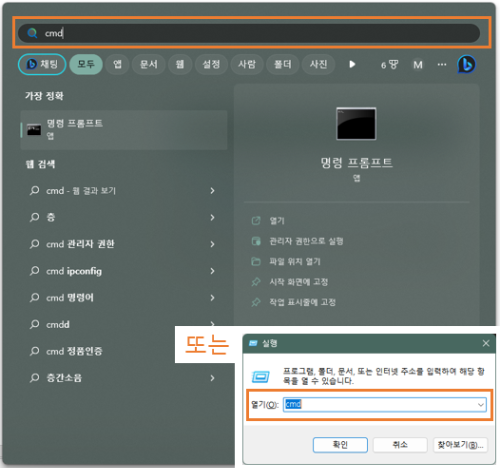Click 파일 위치 열기 action
Image resolution: width=500 pixels, height=468 pixels.
[x=295, y=261]
